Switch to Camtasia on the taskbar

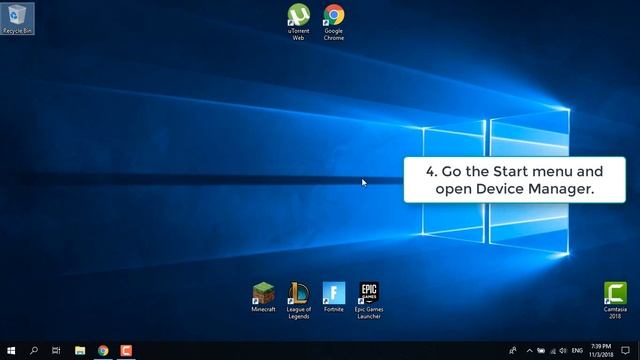126,351
